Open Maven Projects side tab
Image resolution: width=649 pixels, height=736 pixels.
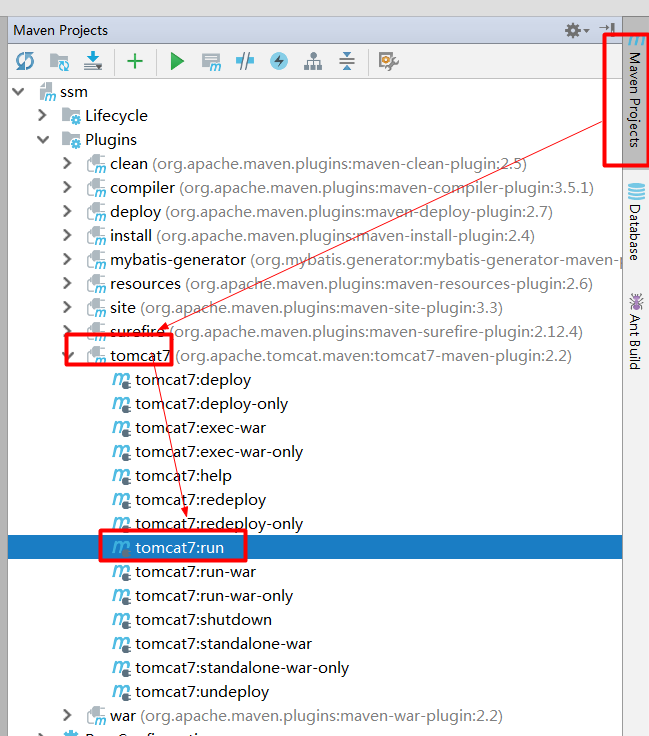pos(635,94)
